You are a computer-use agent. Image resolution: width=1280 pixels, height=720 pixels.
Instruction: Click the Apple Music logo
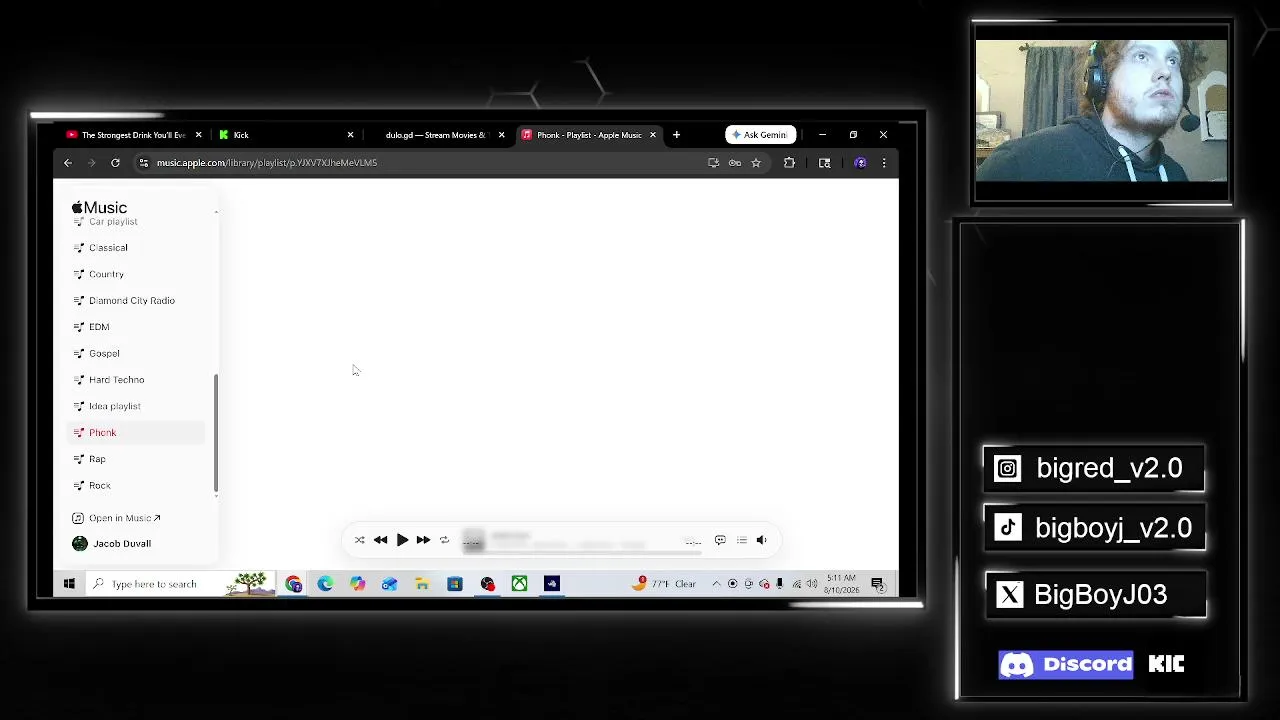99,207
